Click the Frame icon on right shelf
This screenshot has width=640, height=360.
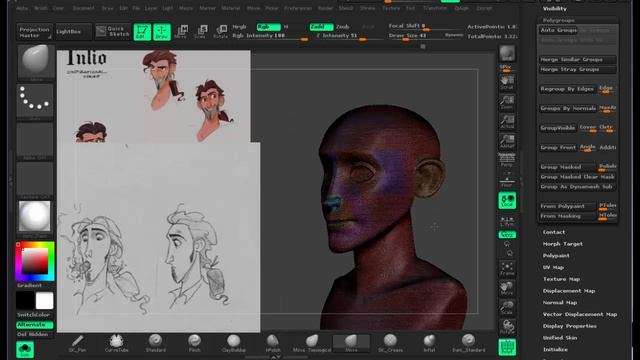pos(507,269)
